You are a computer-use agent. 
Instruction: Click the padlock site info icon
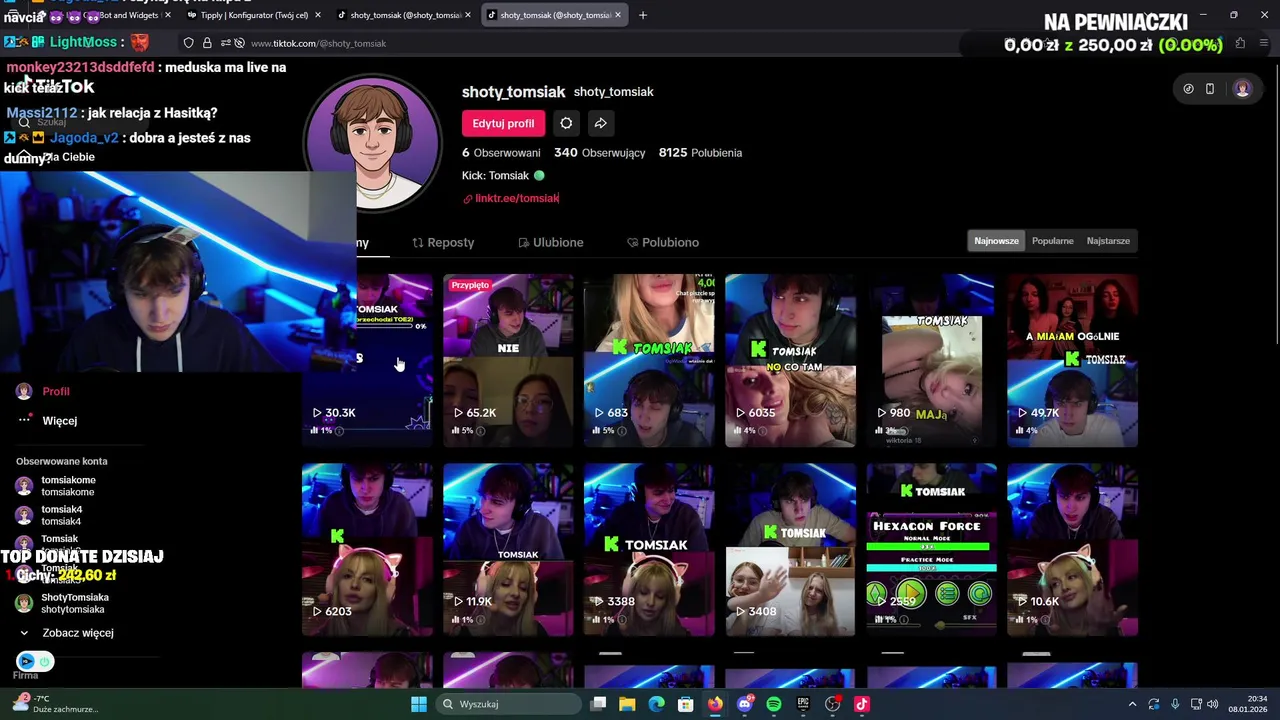[207, 43]
